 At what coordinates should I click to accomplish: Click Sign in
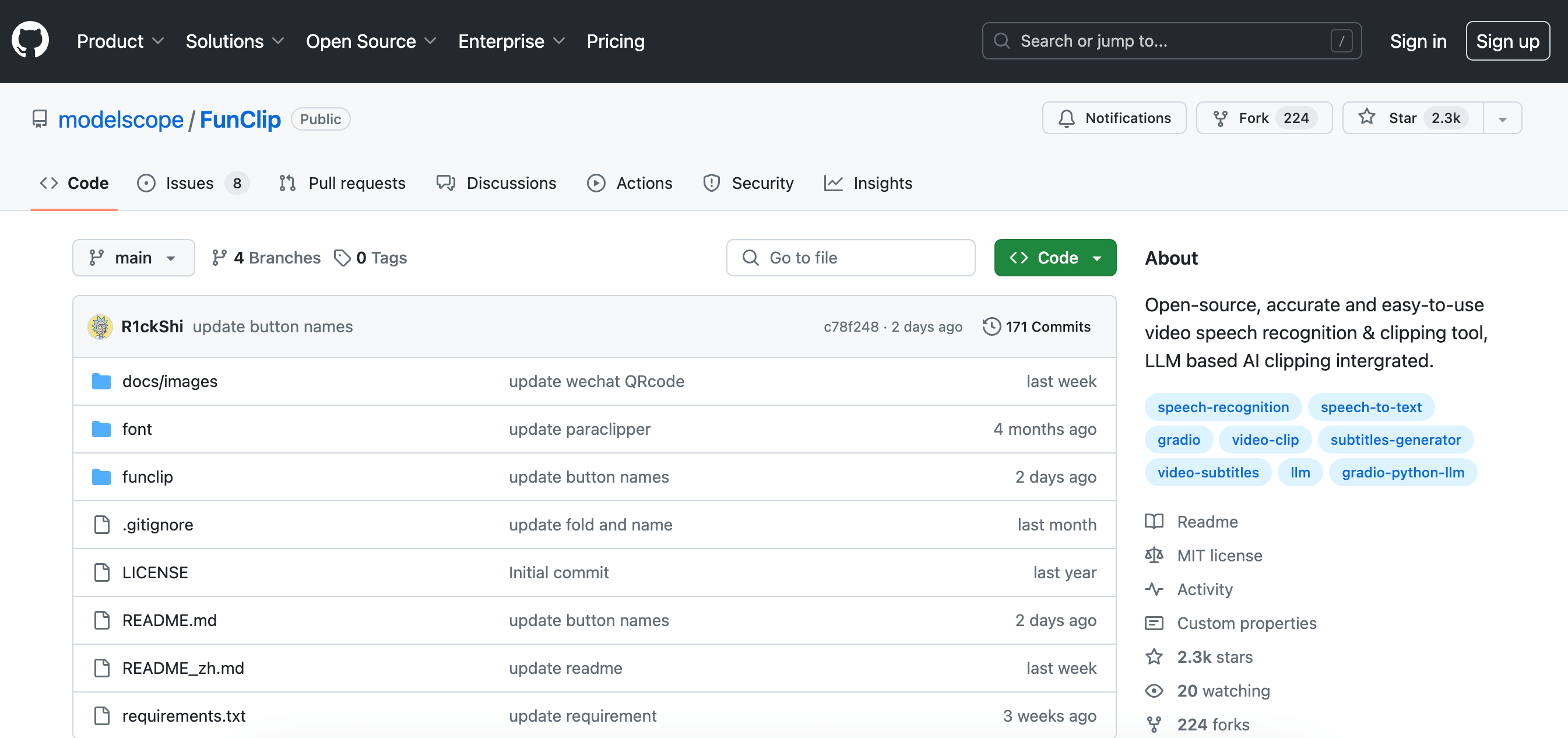point(1418,41)
